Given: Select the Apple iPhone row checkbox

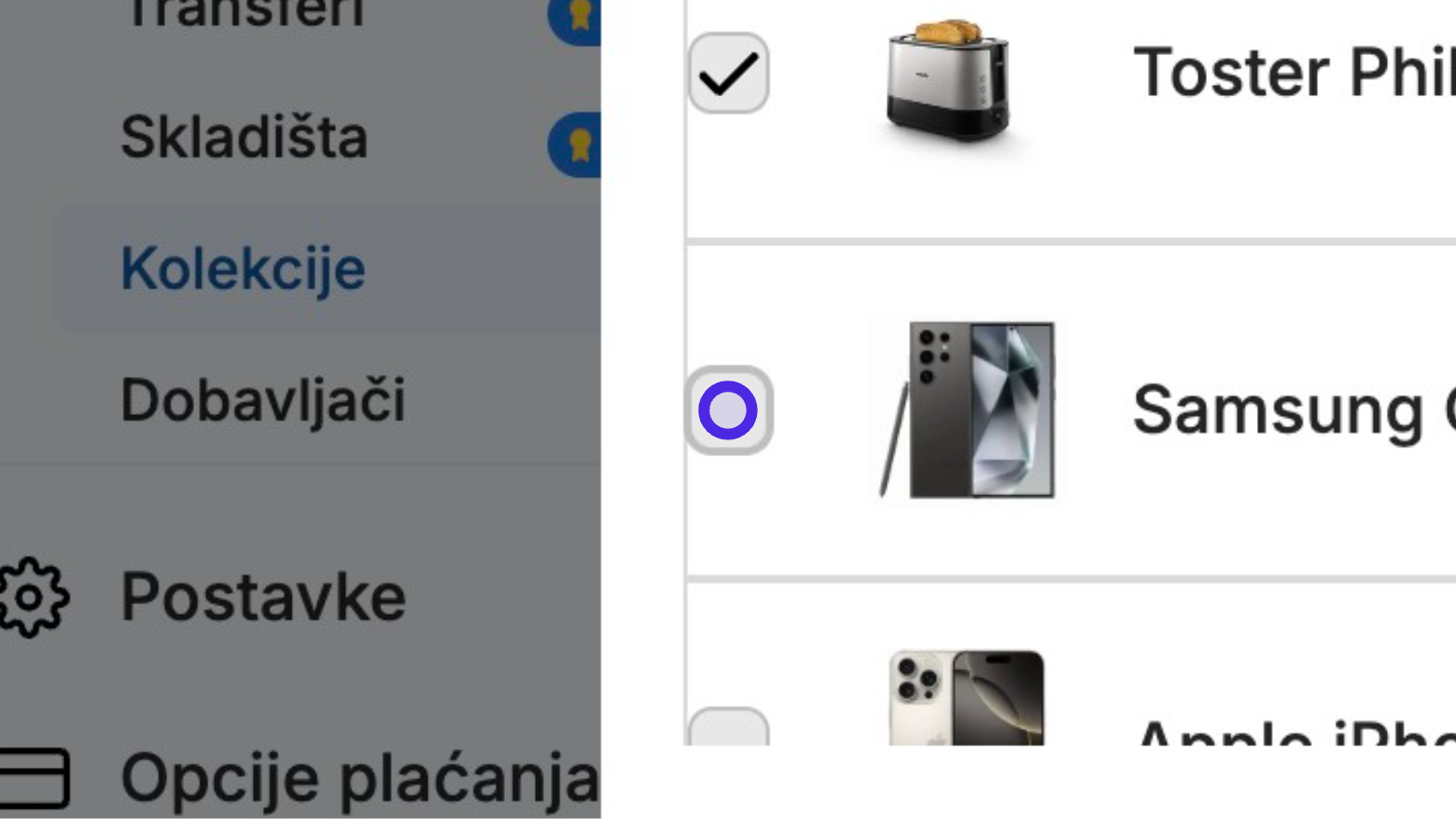Looking at the screenshot, I should point(729,727).
